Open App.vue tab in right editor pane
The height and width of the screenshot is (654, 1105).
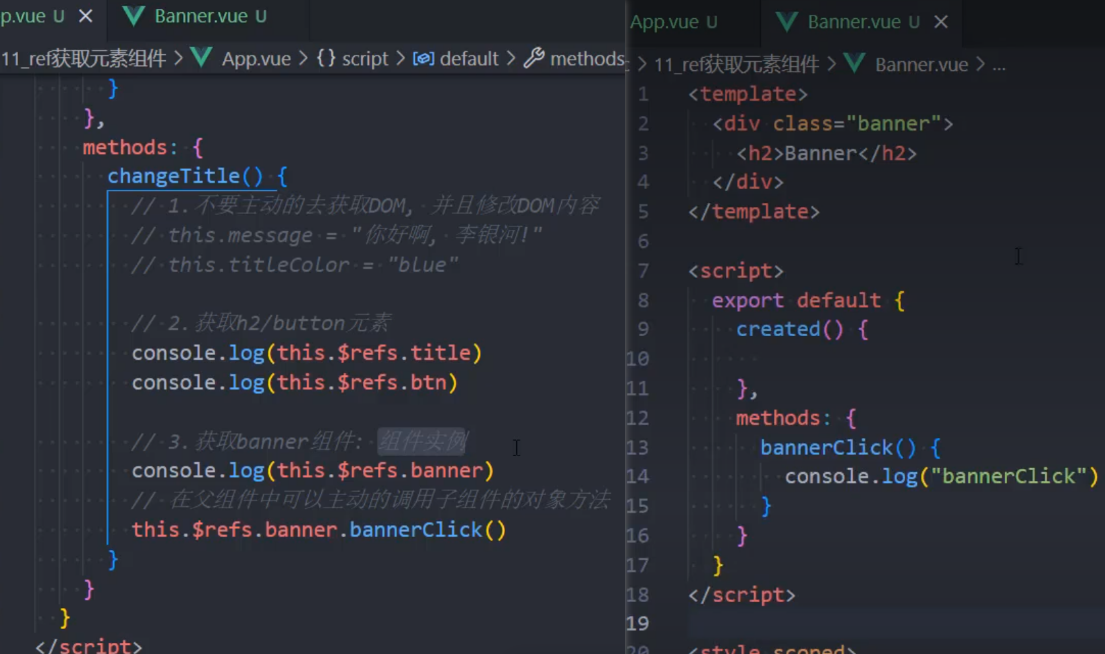(x=674, y=23)
